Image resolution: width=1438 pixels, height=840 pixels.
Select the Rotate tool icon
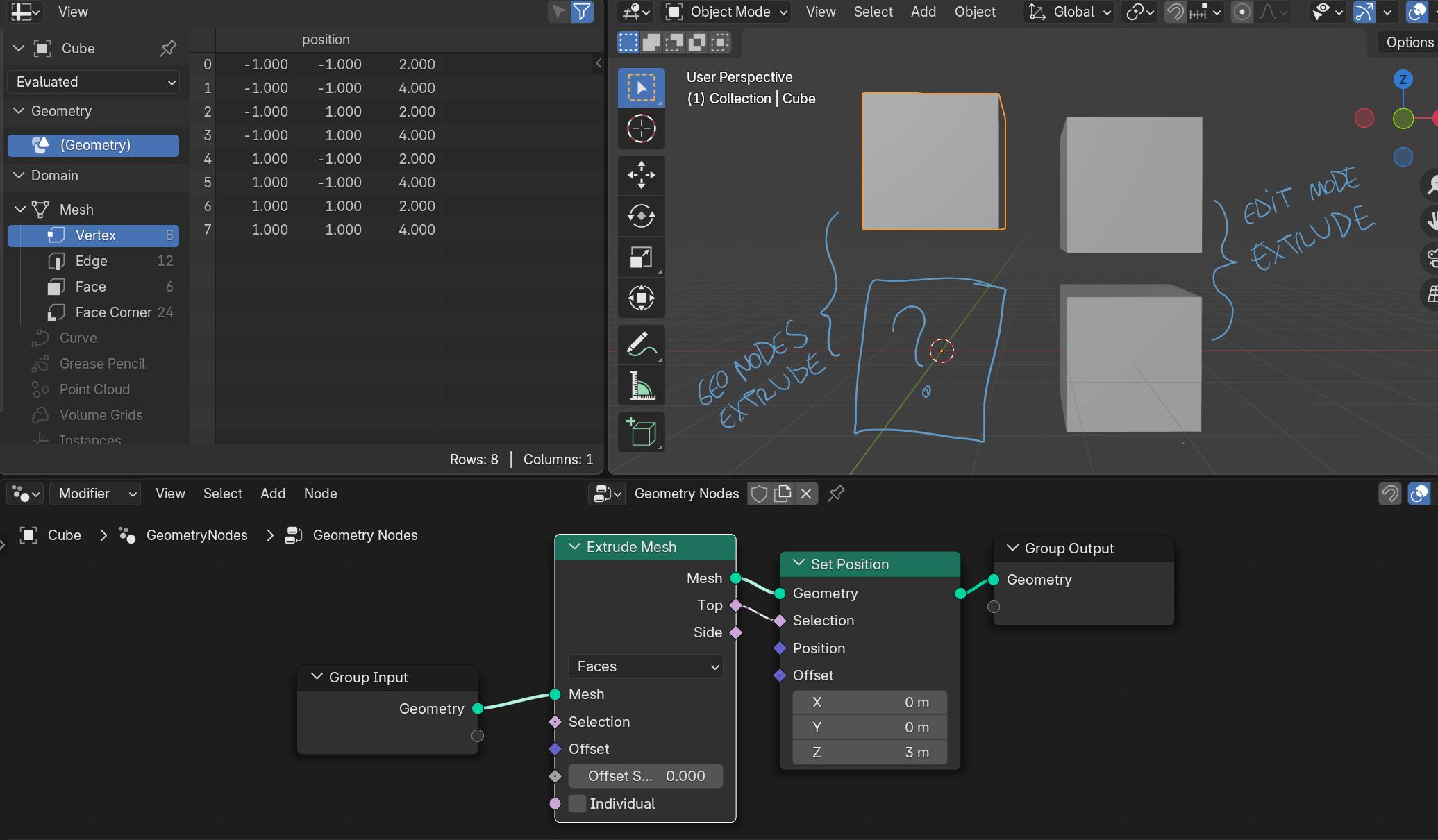tap(641, 216)
